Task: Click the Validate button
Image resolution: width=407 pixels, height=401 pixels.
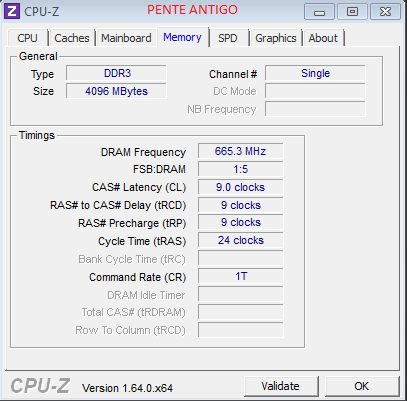Action: pyautogui.click(x=281, y=386)
